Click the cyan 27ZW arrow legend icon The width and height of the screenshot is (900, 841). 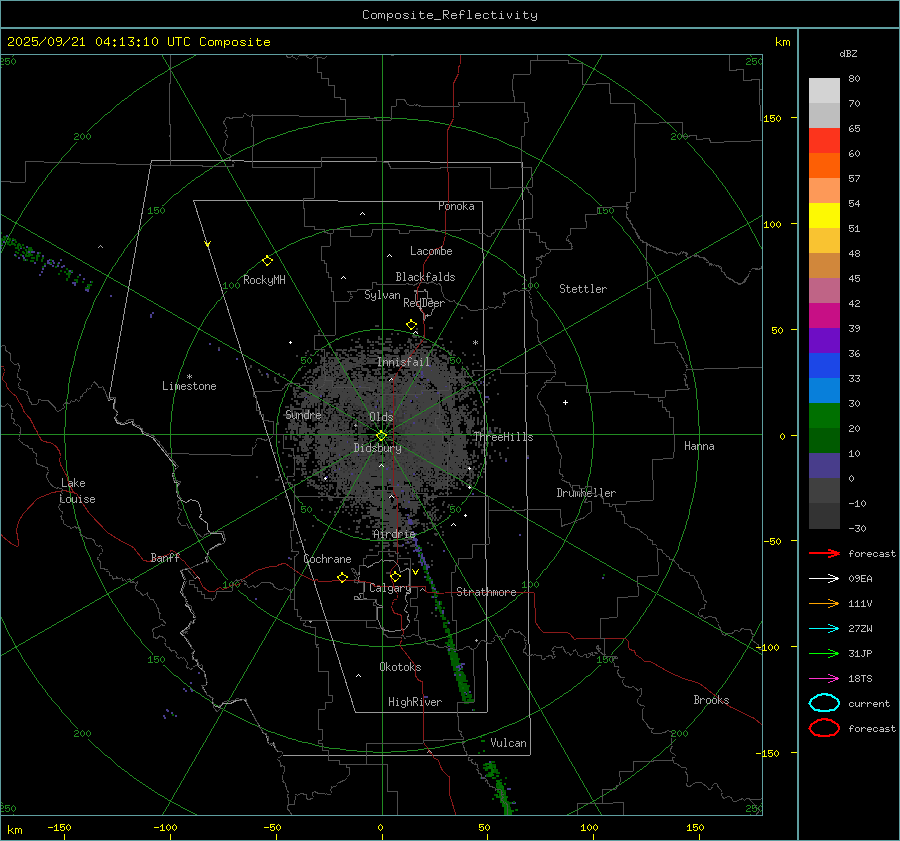tap(824, 628)
